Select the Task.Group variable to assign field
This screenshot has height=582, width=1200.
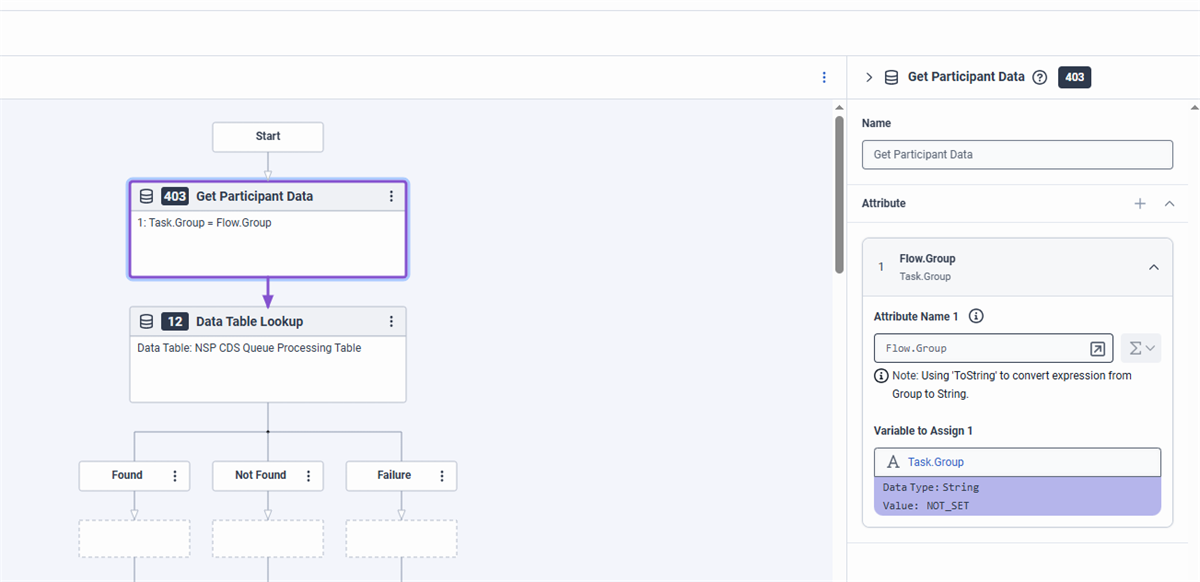[1016, 462]
